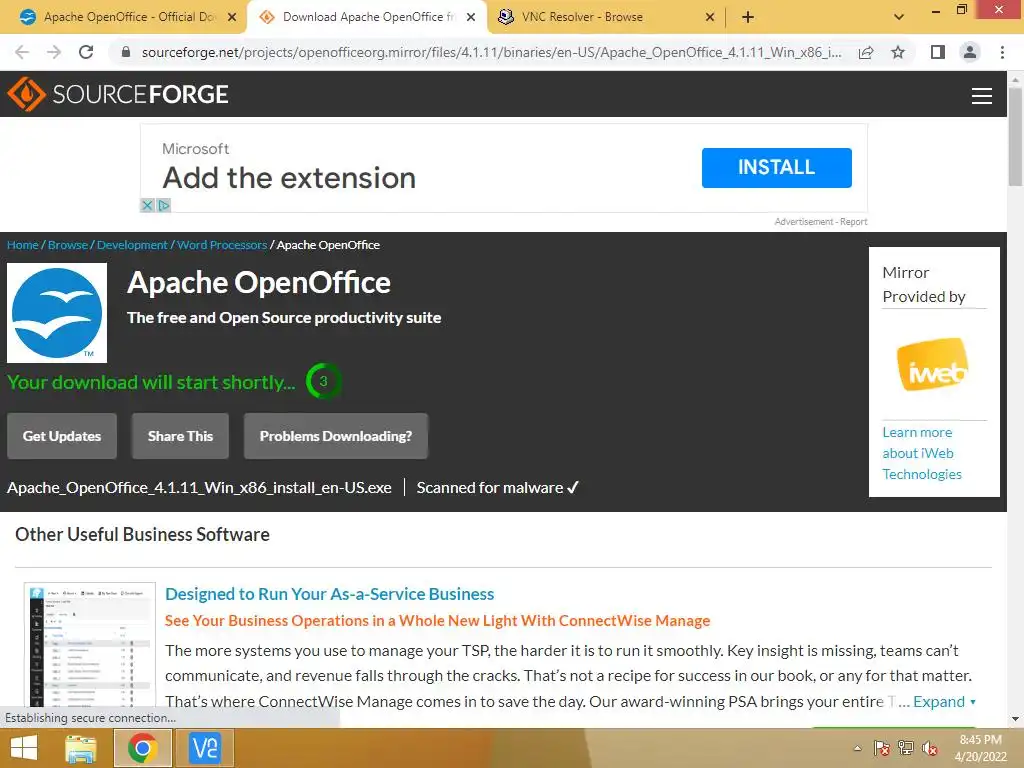Click See Your Business Operations orange subtitle
1024x768 pixels.
437,620
